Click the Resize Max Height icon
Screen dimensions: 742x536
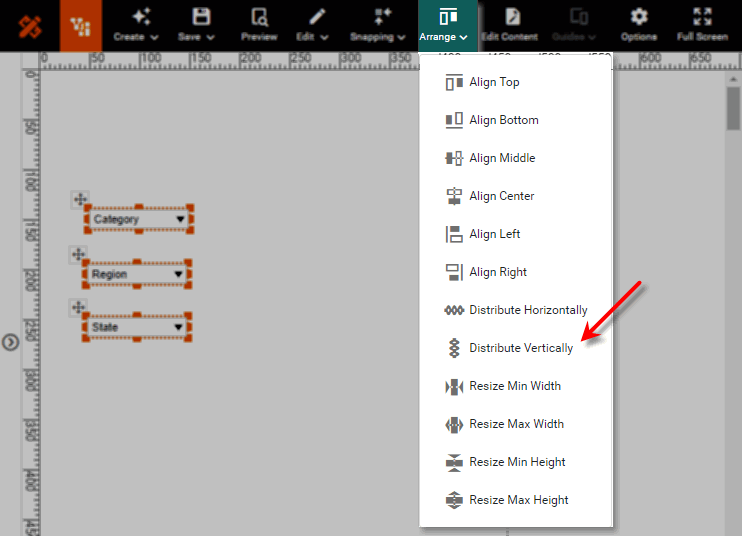point(454,500)
